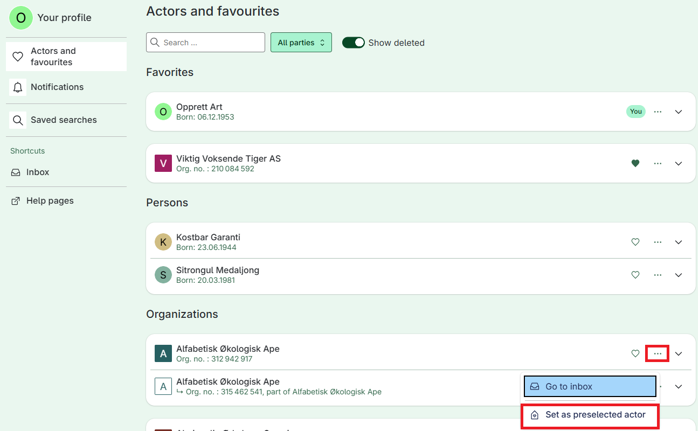Select Go to inbox from the menu
This screenshot has width=698, height=431.
coord(590,386)
